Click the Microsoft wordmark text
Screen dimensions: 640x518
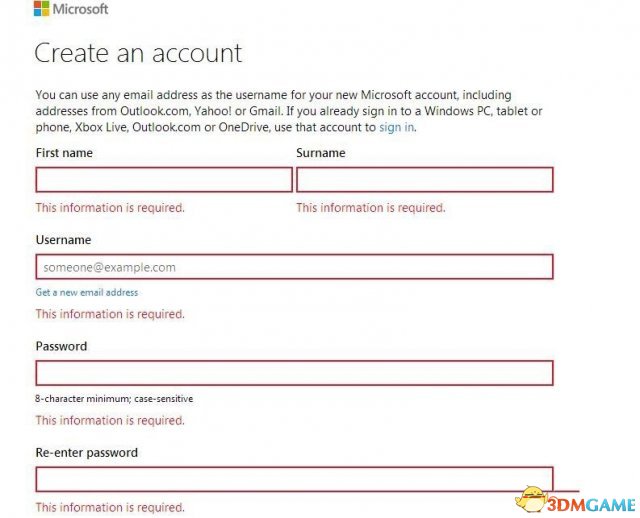80,9
